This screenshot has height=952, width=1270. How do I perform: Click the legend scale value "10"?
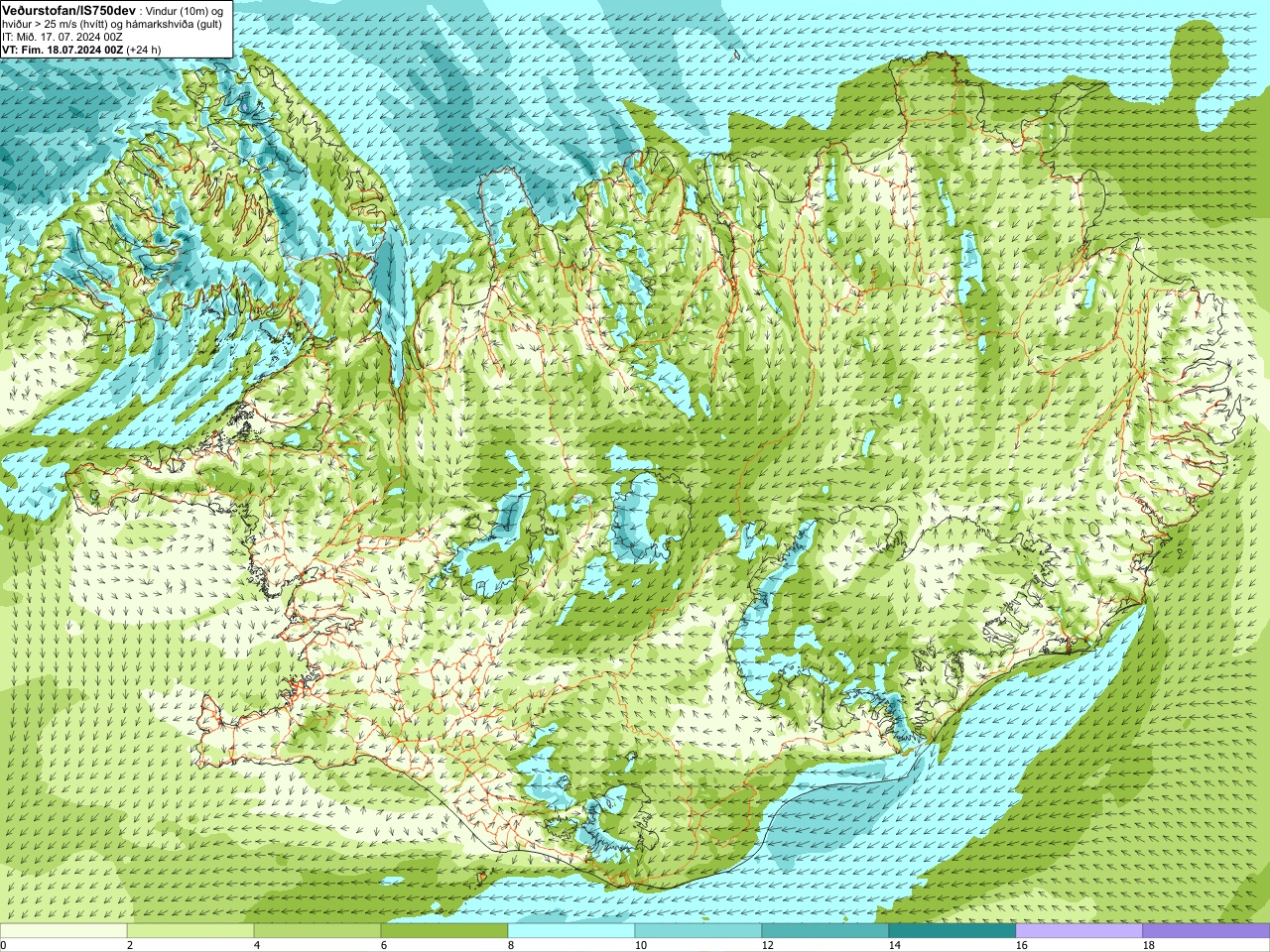pos(641,946)
